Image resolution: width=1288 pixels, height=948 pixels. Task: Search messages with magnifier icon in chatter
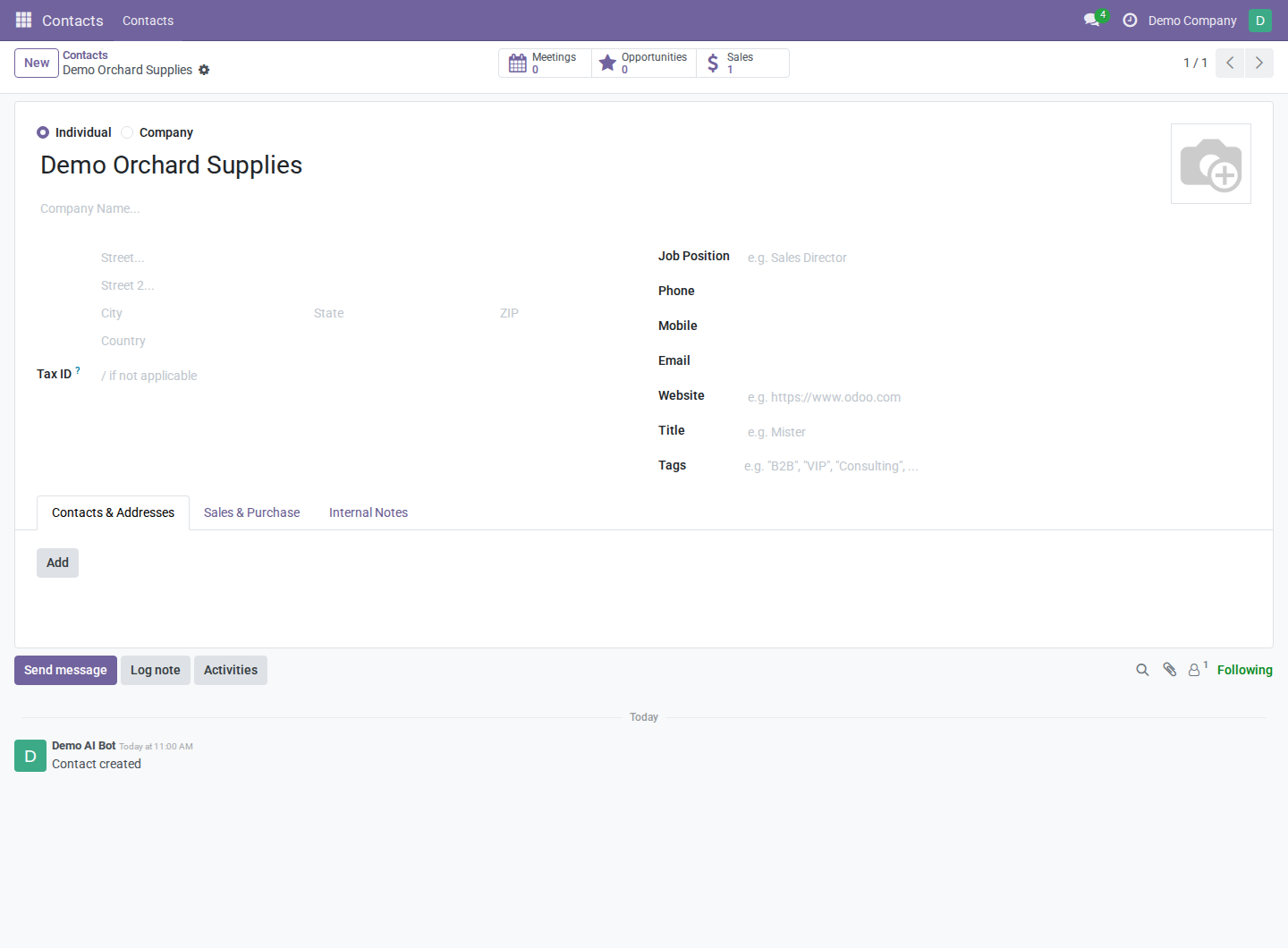point(1142,670)
